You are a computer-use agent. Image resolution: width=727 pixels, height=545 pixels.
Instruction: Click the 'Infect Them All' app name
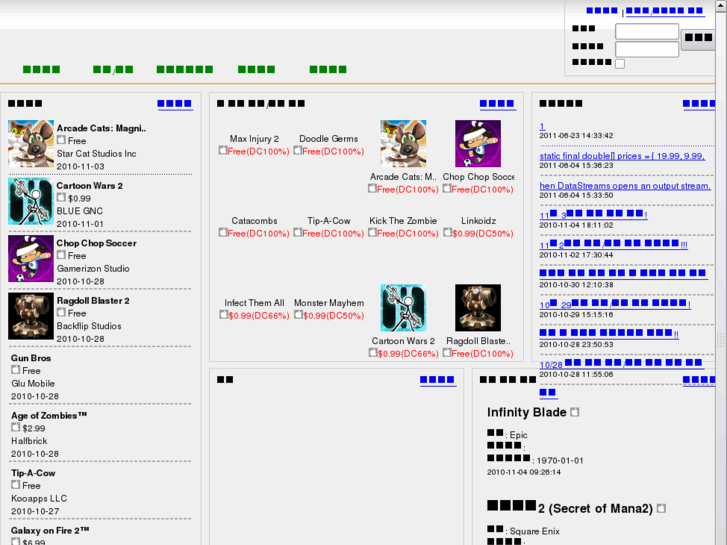pyautogui.click(x=254, y=303)
